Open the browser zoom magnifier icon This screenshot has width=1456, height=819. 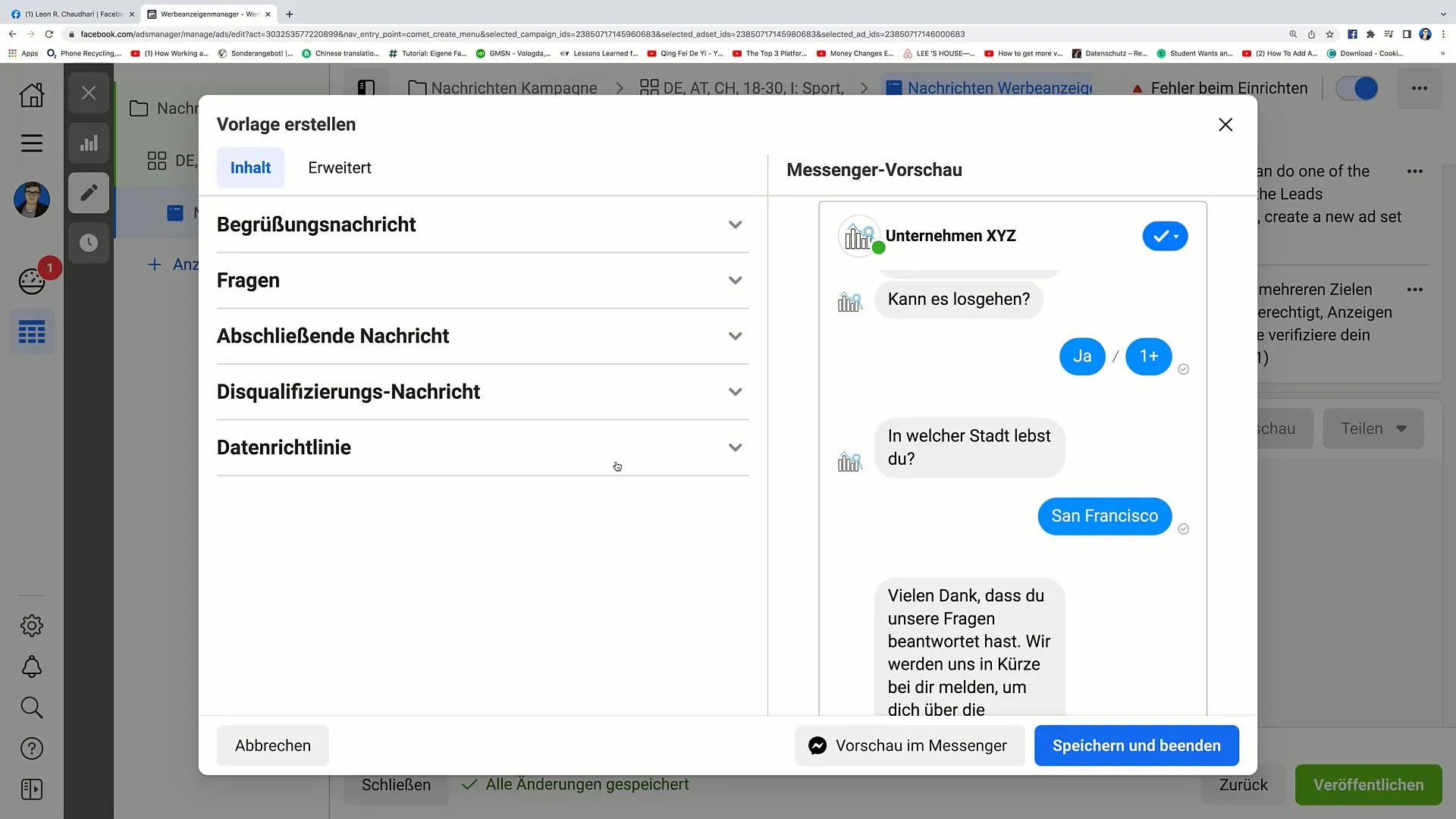(x=1293, y=34)
